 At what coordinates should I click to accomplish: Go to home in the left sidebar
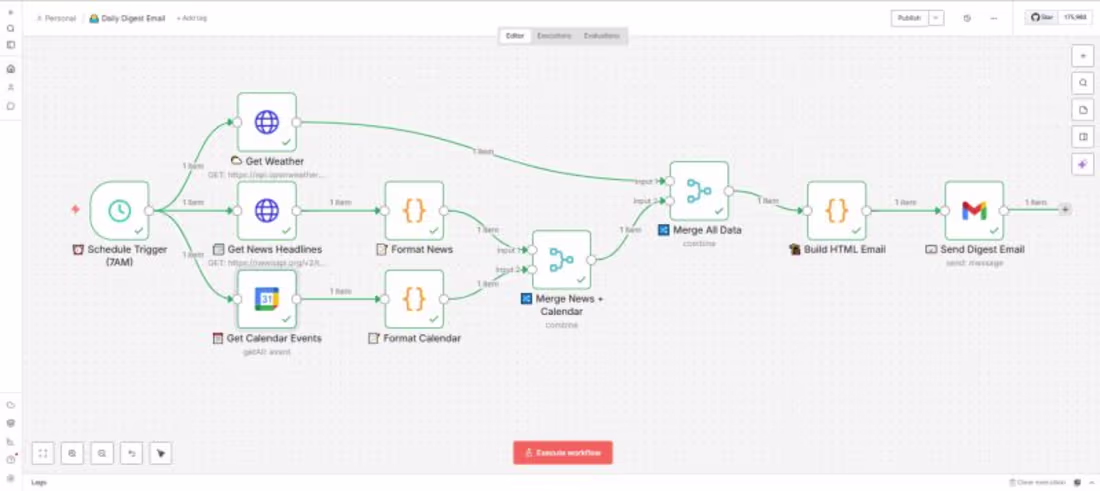(x=11, y=69)
